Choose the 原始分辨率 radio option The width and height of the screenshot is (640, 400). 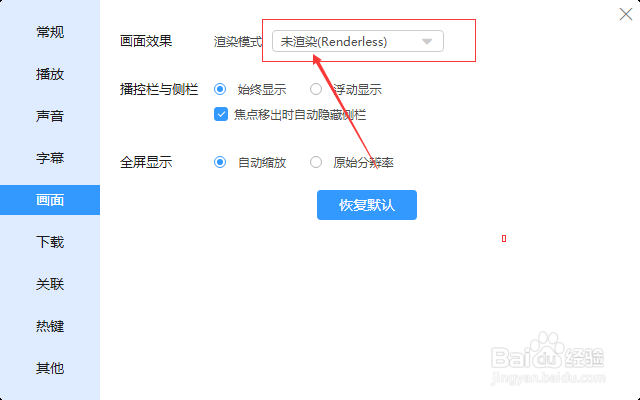click(316, 162)
